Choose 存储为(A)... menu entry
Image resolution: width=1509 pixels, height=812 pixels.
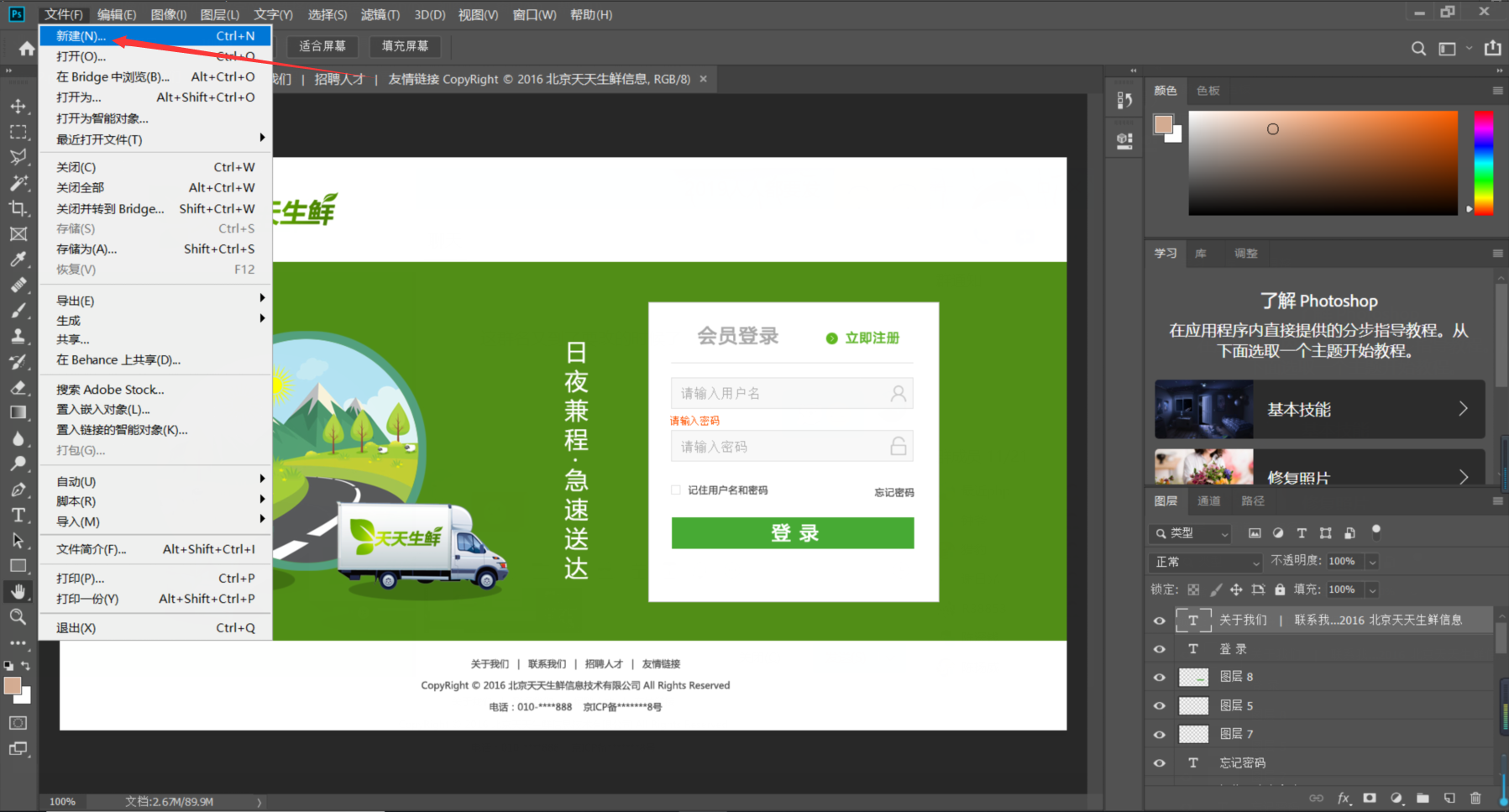click(x=155, y=249)
